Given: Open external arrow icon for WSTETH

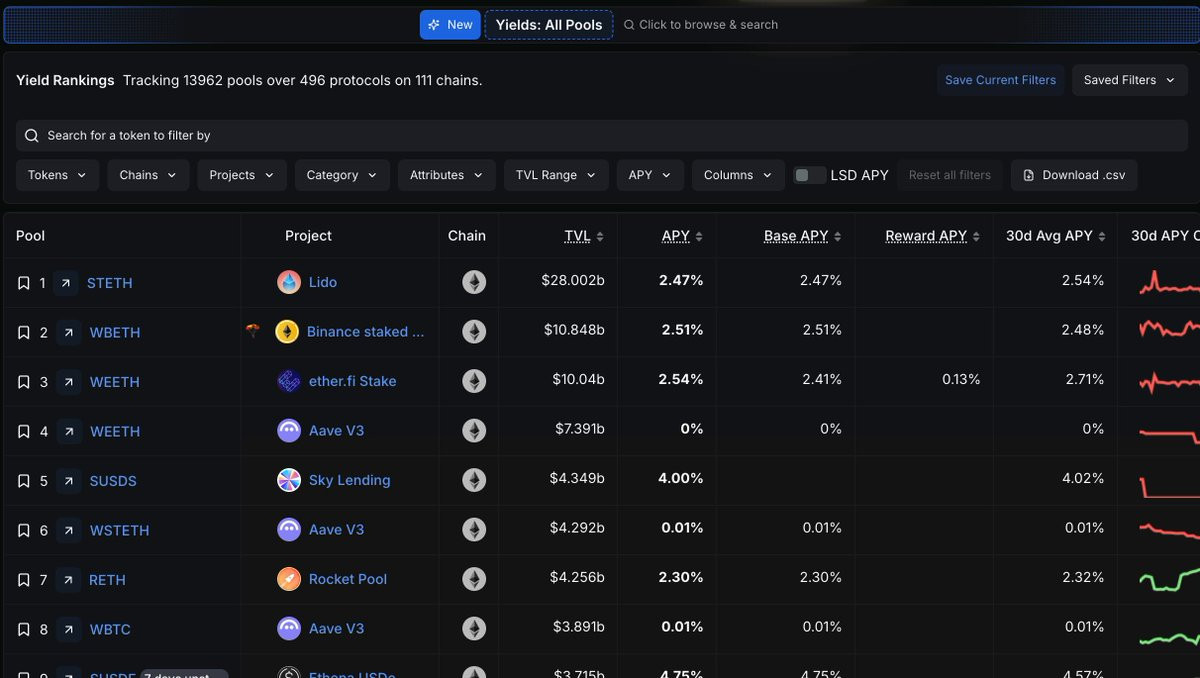Looking at the screenshot, I should (x=69, y=530).
